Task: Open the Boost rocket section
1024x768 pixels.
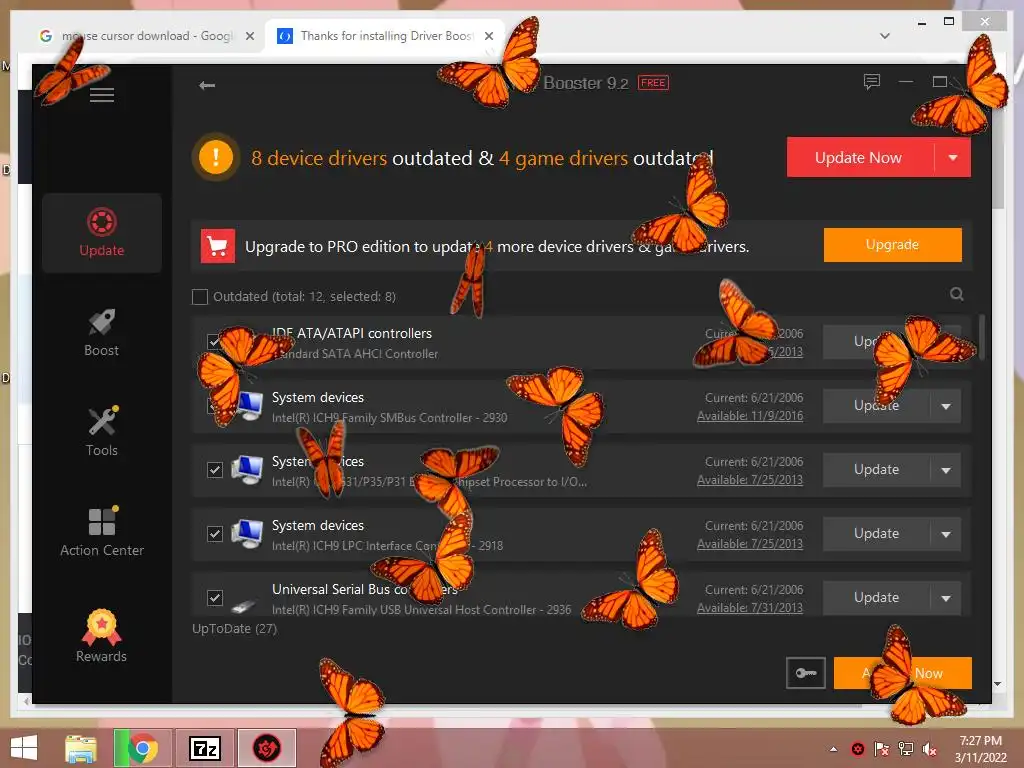Action: [x=102, y=332]
